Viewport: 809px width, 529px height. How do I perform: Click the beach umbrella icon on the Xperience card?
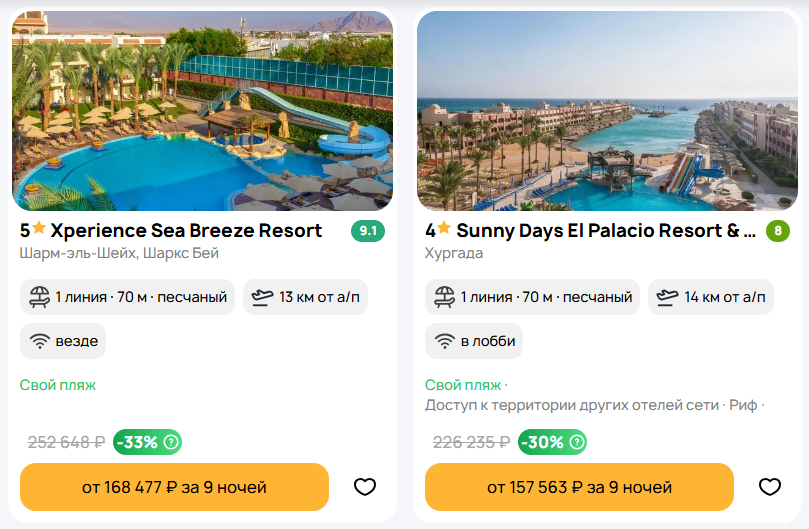click(x=40, y=297)
